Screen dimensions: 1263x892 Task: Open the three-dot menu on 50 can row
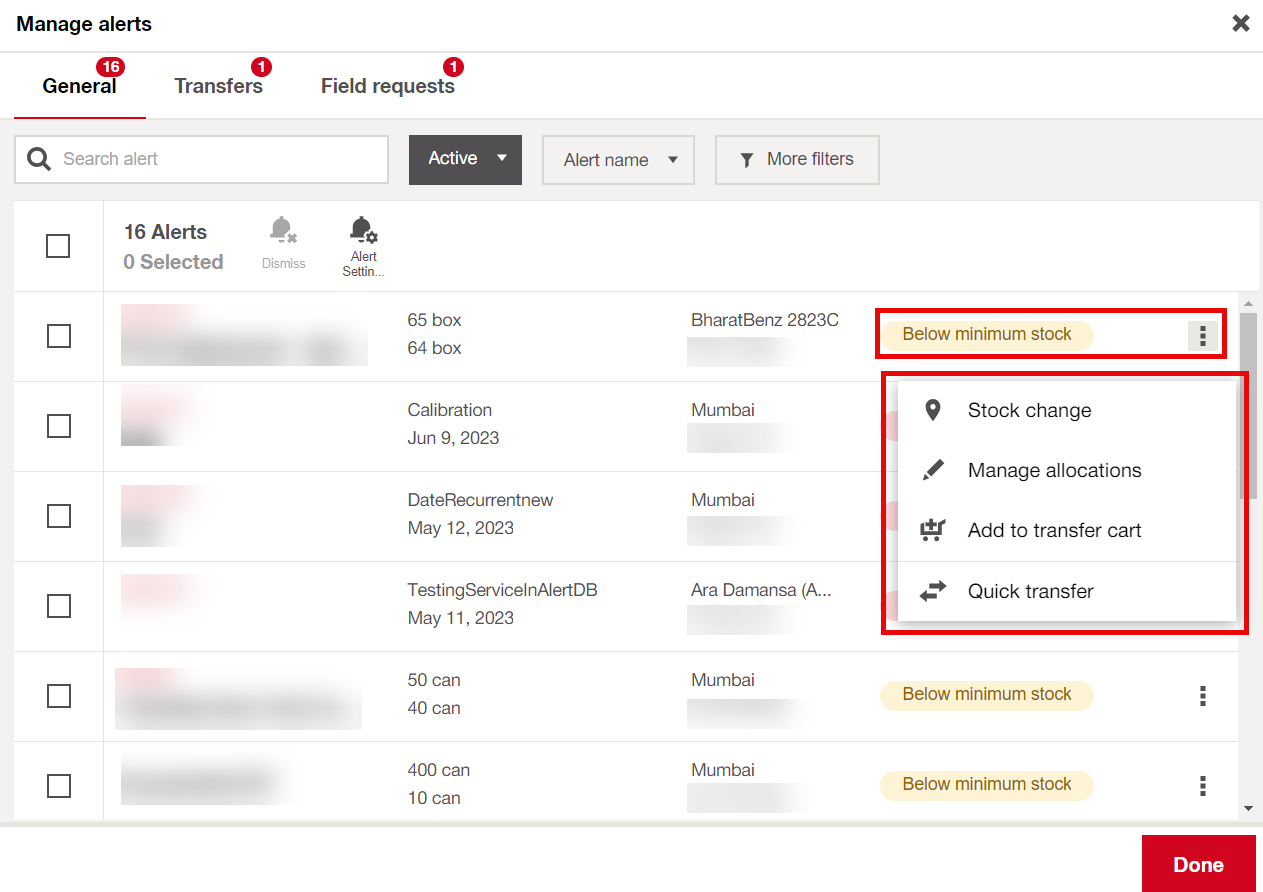1203,696
